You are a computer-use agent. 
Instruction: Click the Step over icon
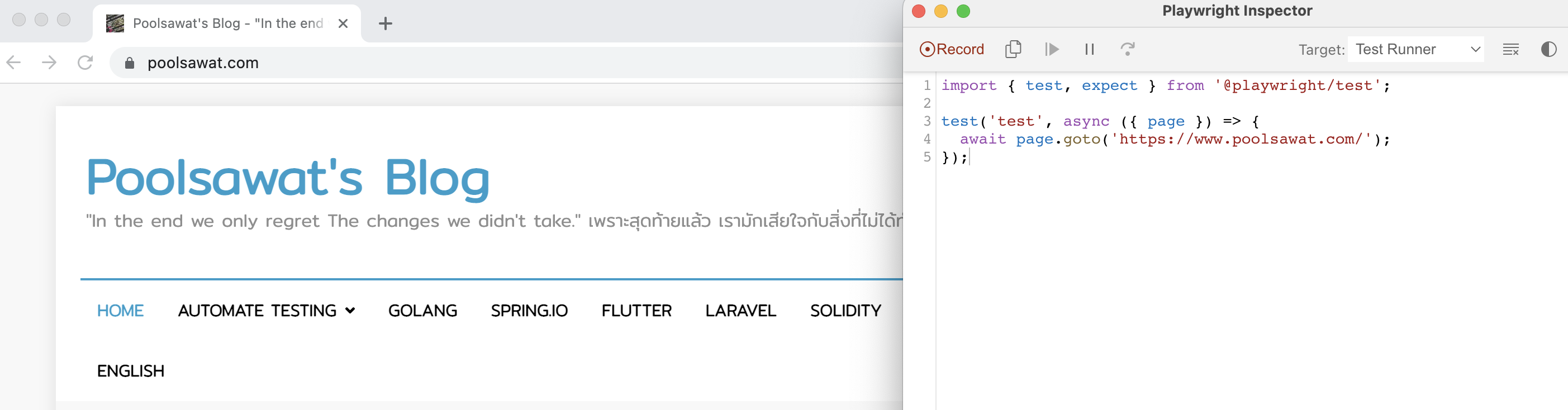click(x=1127, y=49)
